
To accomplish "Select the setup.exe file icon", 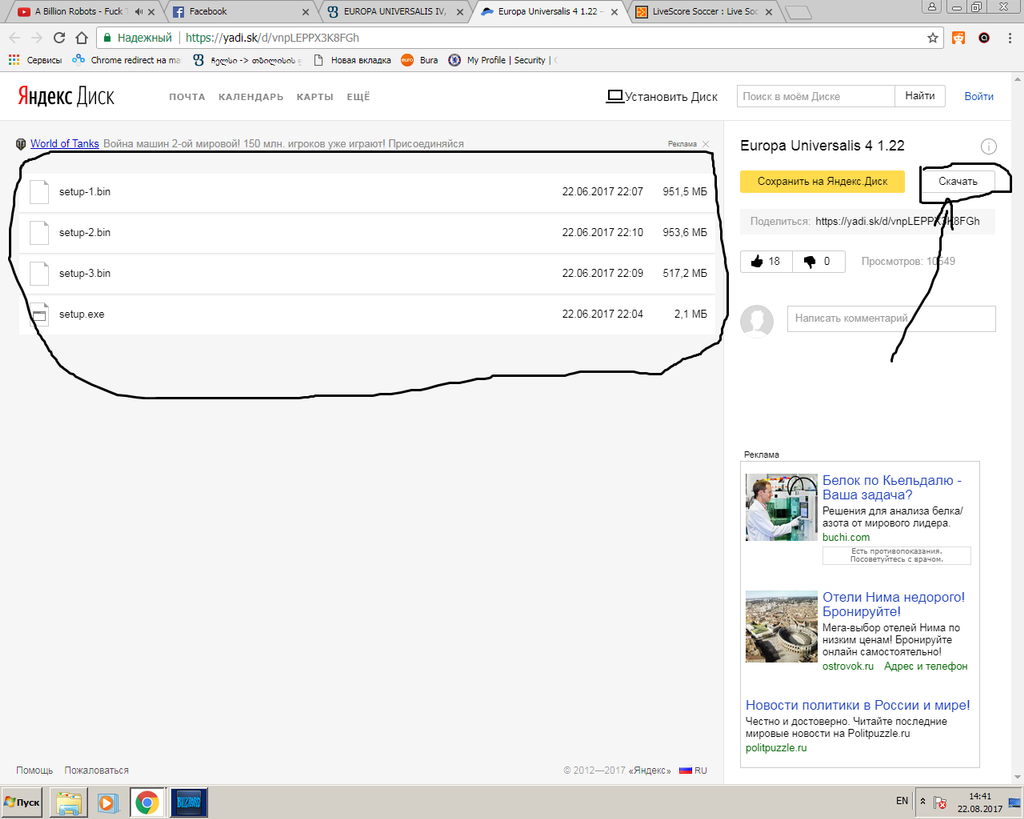I will click(x=39, y=314).
